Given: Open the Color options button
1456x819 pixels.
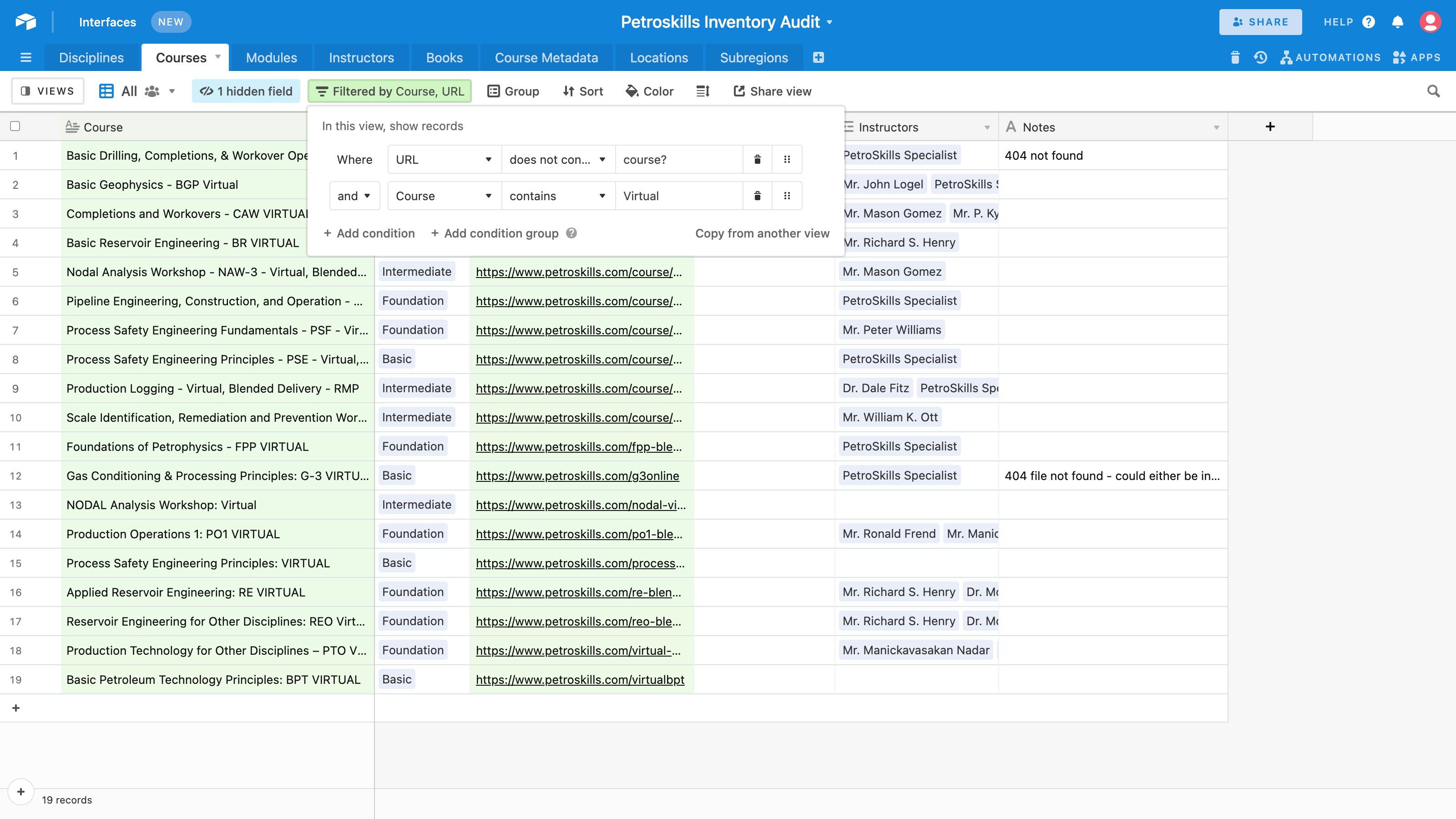Looking at the screenshot, I should pos(649,91).
